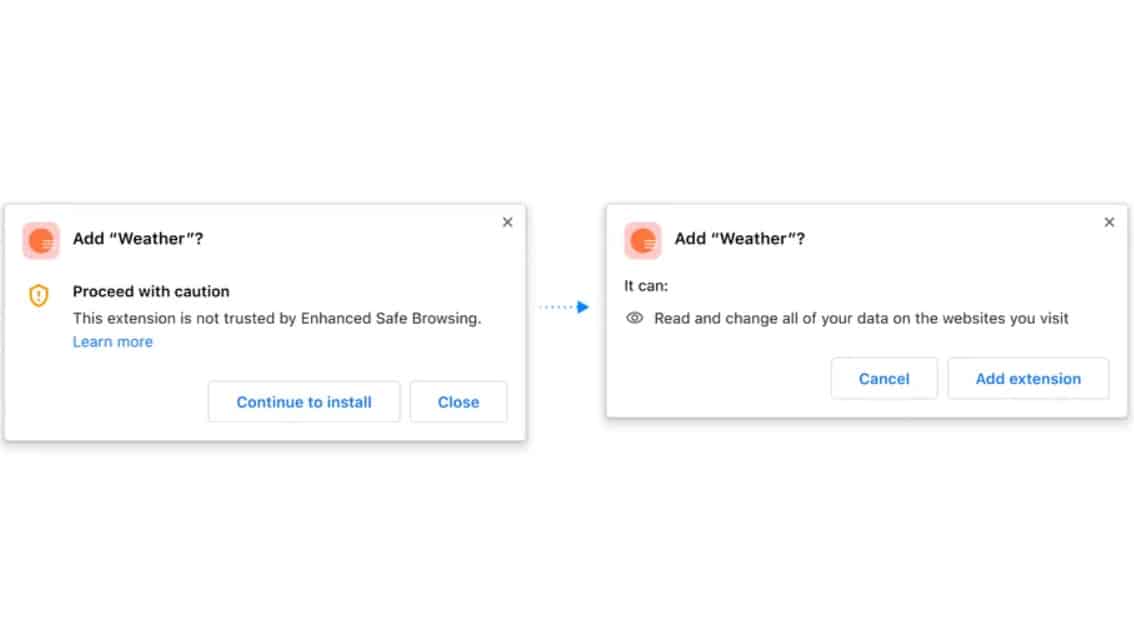1134x632 pixels.
Task: Click the eye icon beside the data permission
Action: coord(634,318)
